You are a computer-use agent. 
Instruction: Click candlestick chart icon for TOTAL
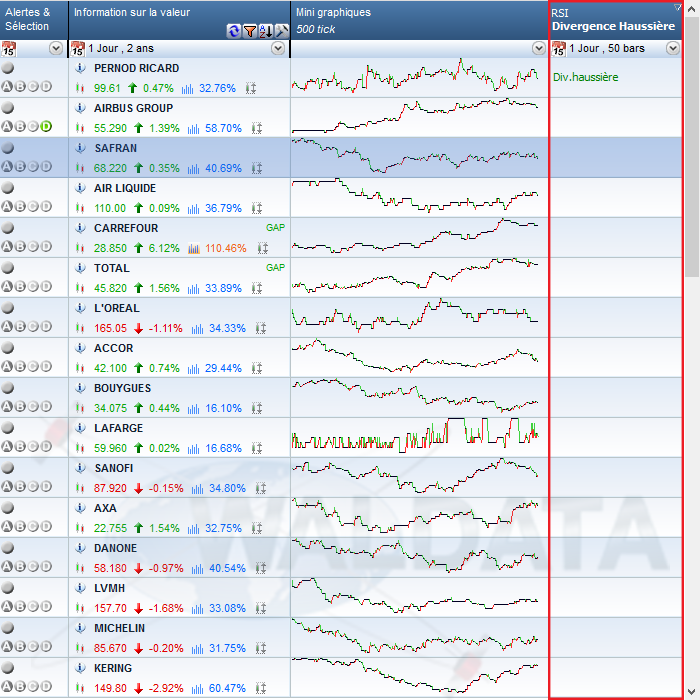point(80,288)
